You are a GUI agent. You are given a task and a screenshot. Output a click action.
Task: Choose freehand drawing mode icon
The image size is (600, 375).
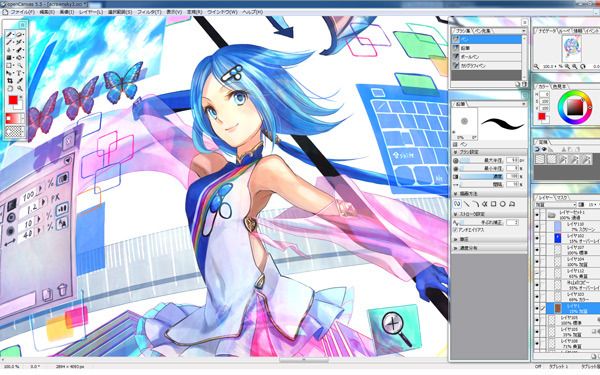(457, 204)
